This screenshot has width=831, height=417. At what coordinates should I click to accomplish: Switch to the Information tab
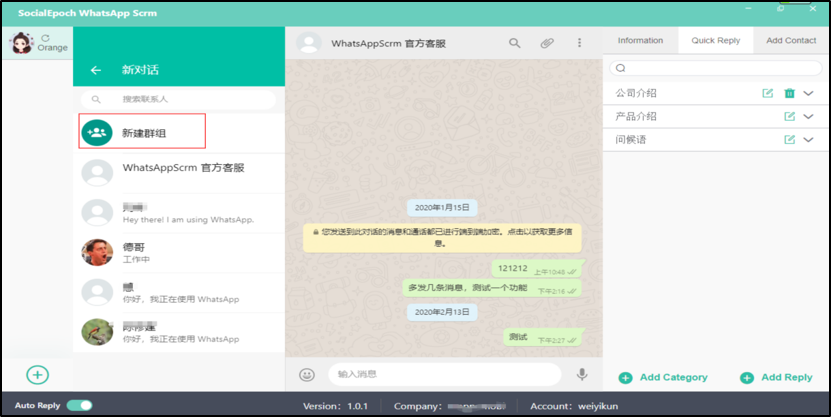point(640,41)
